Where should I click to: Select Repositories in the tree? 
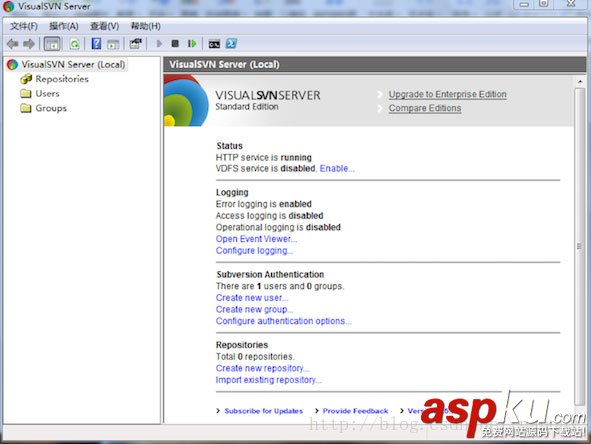[x=62, y=79]
